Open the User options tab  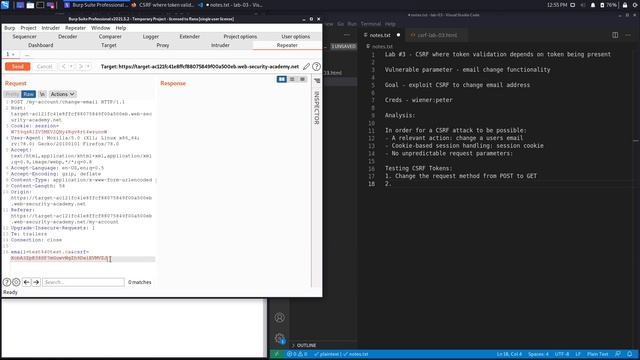[296, 37]
